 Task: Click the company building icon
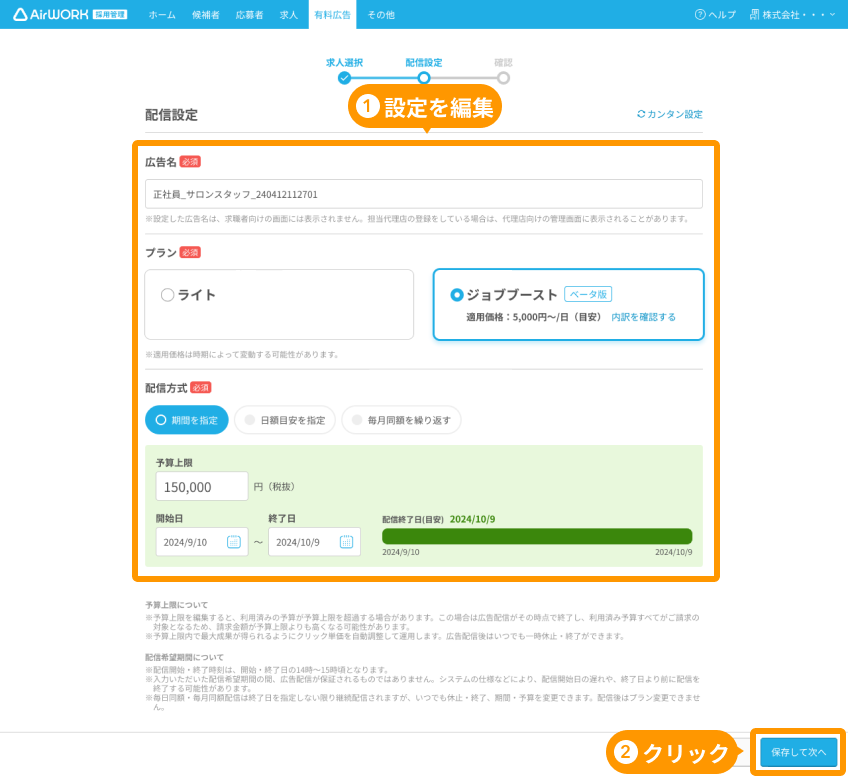[754, 15]
